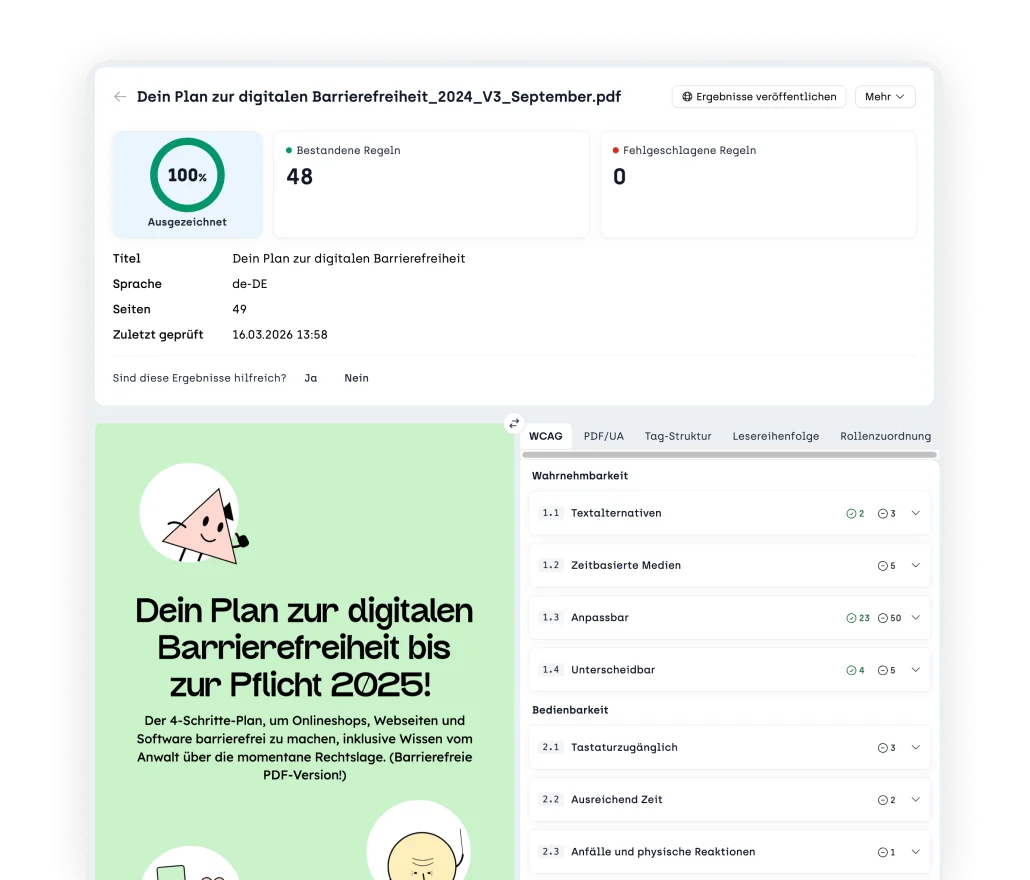The width and height of the screenshot is (1030, 880).
Task: Click the 100% score circle
Action: (187, 175)
